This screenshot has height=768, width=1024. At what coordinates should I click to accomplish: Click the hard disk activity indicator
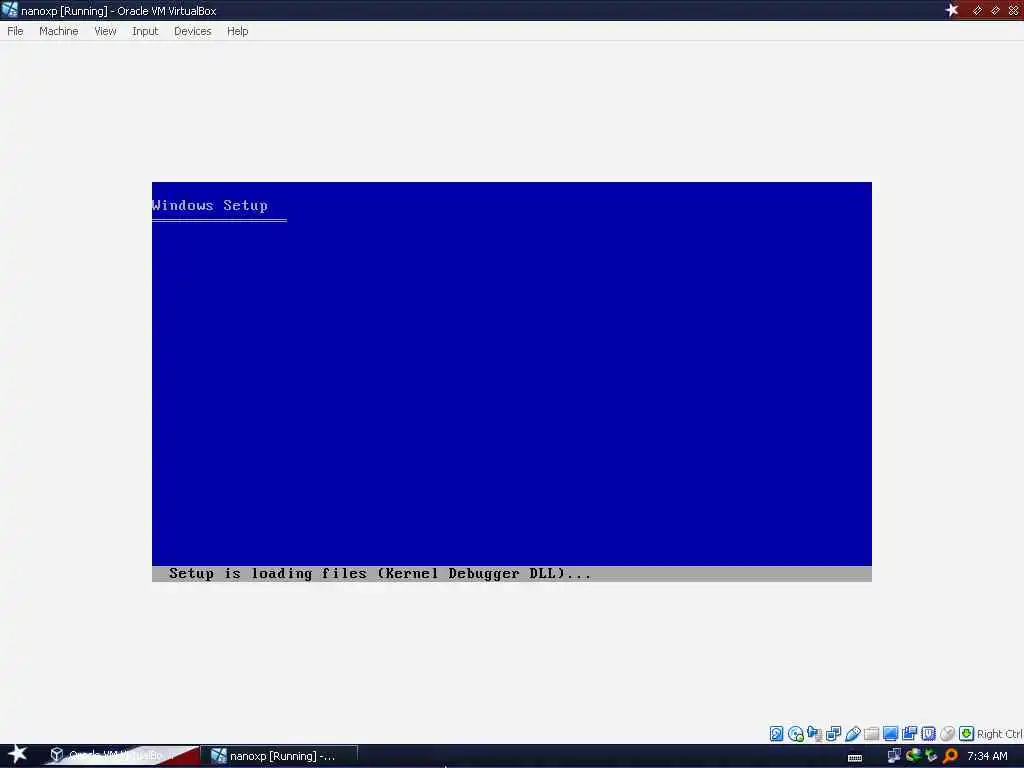pyautogui.click(x=776, y=733)
